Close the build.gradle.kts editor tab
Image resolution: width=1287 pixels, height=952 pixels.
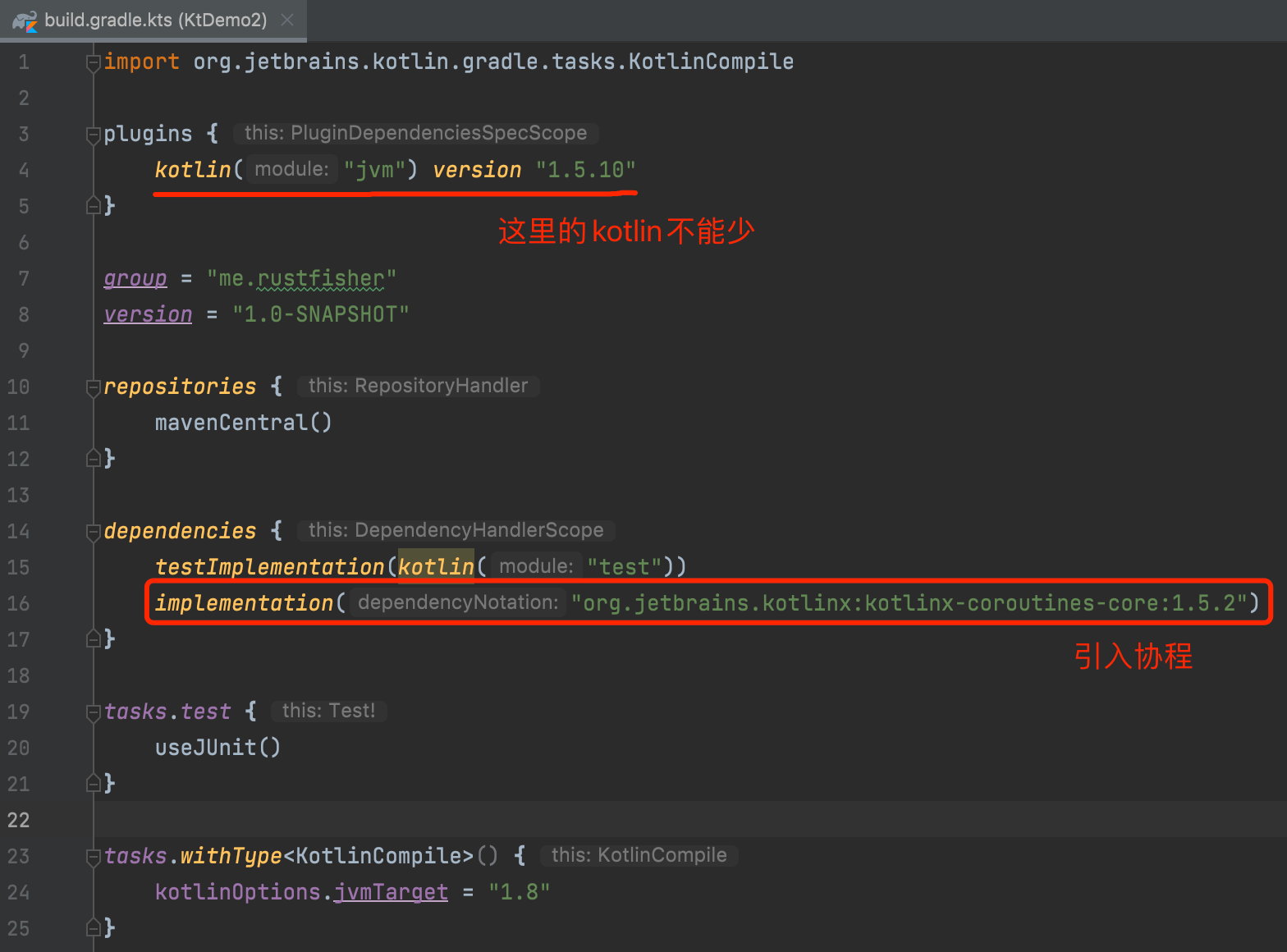pos(287,20)
